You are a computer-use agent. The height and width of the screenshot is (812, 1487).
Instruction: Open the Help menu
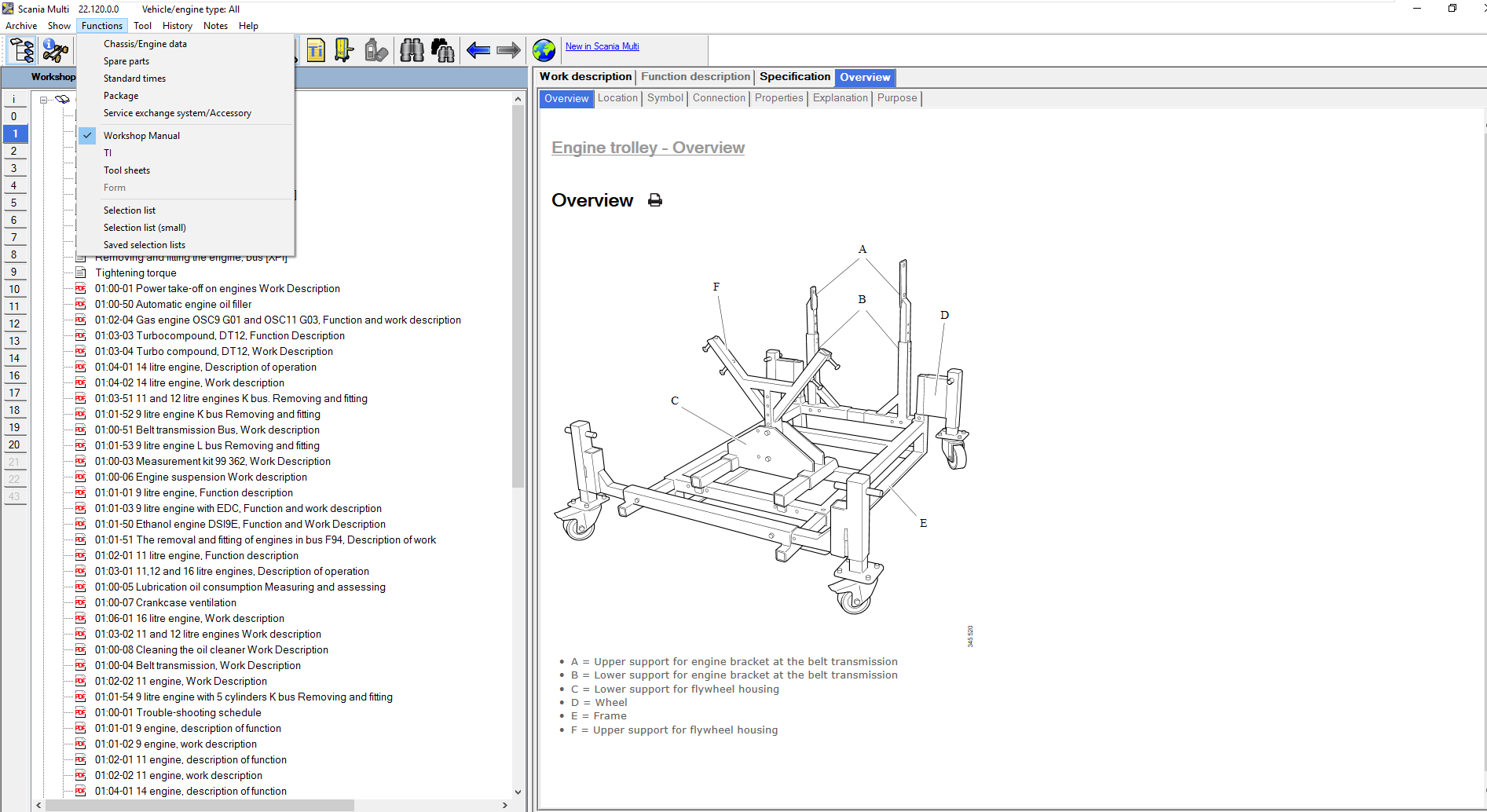pyautogui.click(x=248, y=26)
